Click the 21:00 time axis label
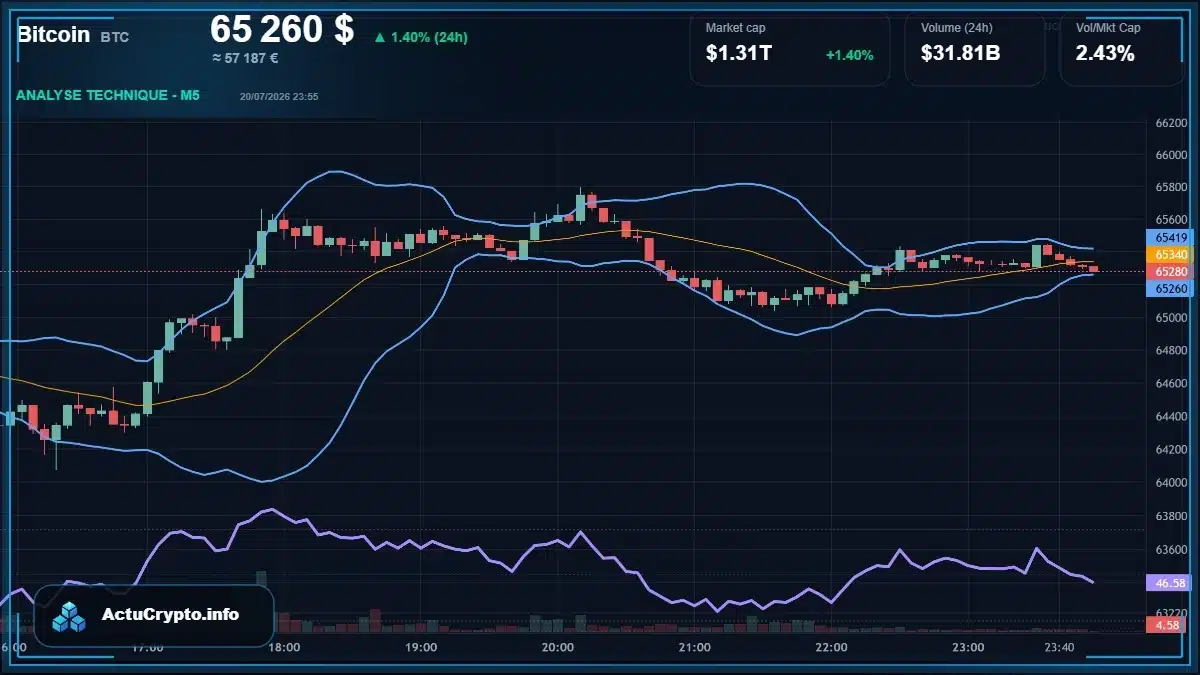This screenshot has height=675, width=1200. [x=694, y=647]
